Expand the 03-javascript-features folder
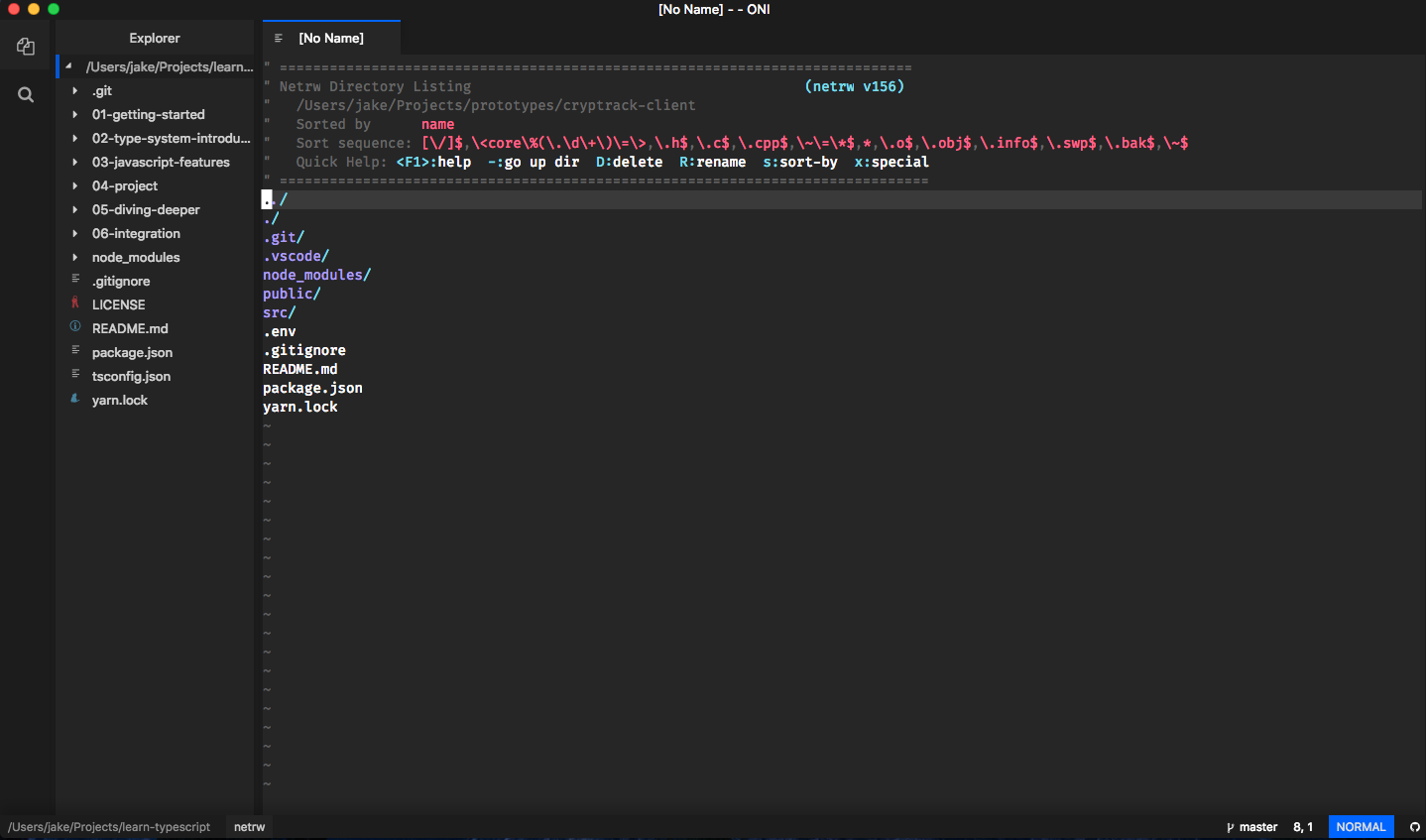Viewport: 1426px width, 840px height. pos(75,162)
